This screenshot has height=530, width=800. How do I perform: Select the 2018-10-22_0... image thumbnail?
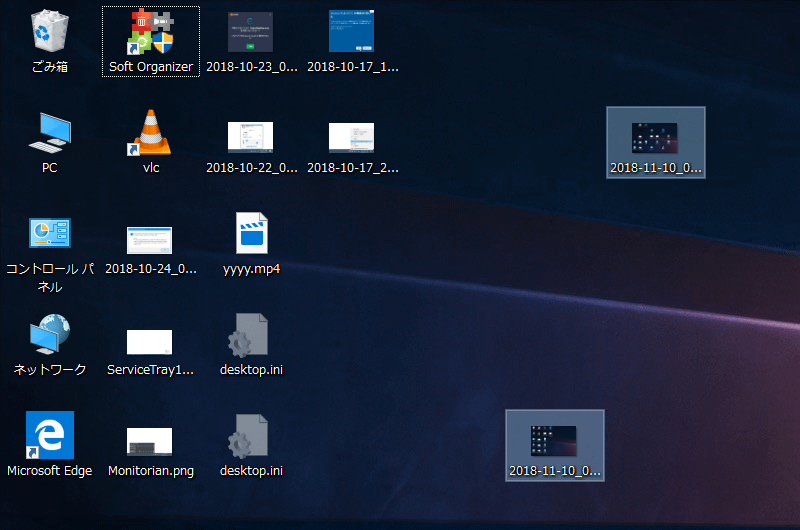pyautogui.click(x=251, y=138)
